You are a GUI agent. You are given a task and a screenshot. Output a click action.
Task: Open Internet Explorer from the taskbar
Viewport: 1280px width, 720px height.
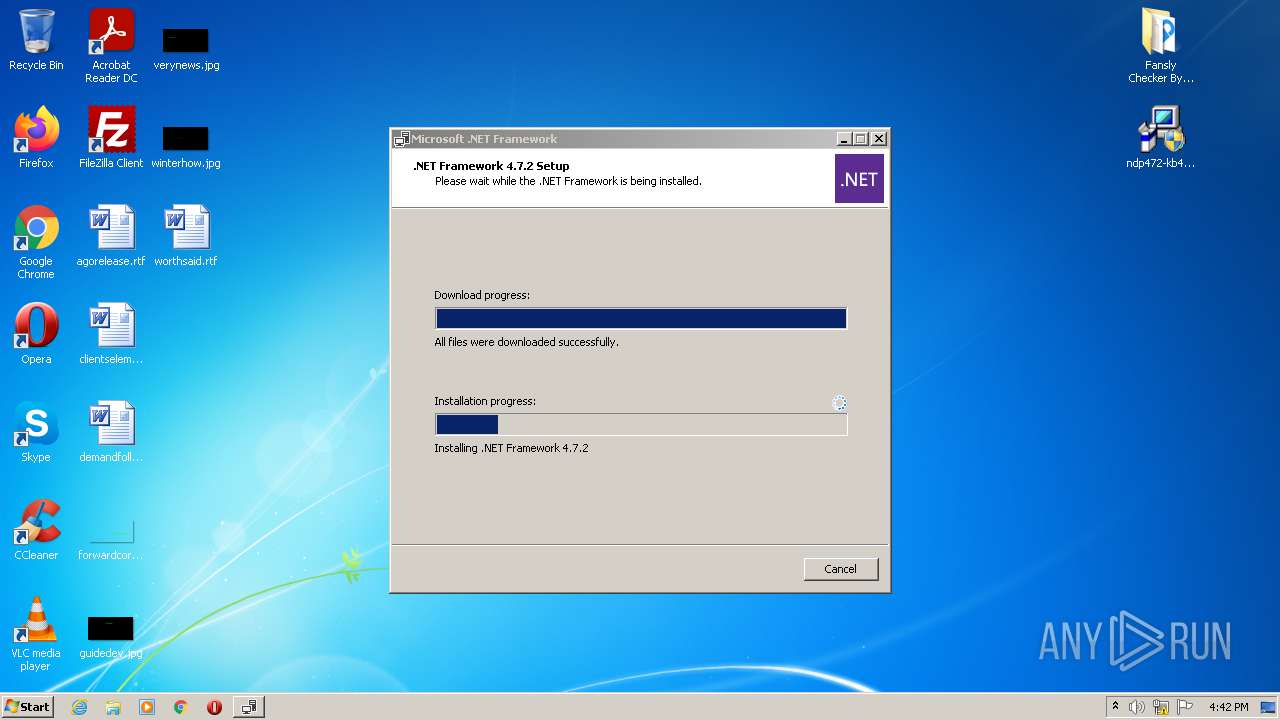pyautogui.click(x=80, y=707)
